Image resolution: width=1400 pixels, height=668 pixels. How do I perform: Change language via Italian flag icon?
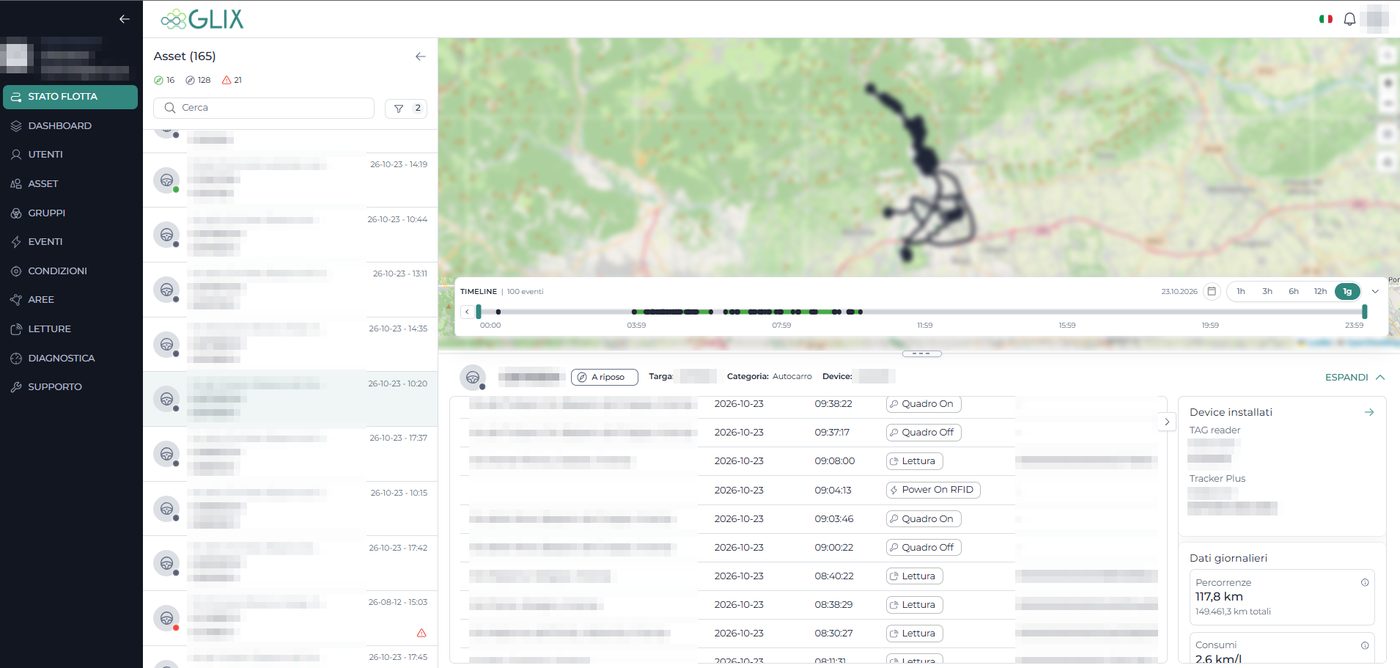coord(1326,19)
